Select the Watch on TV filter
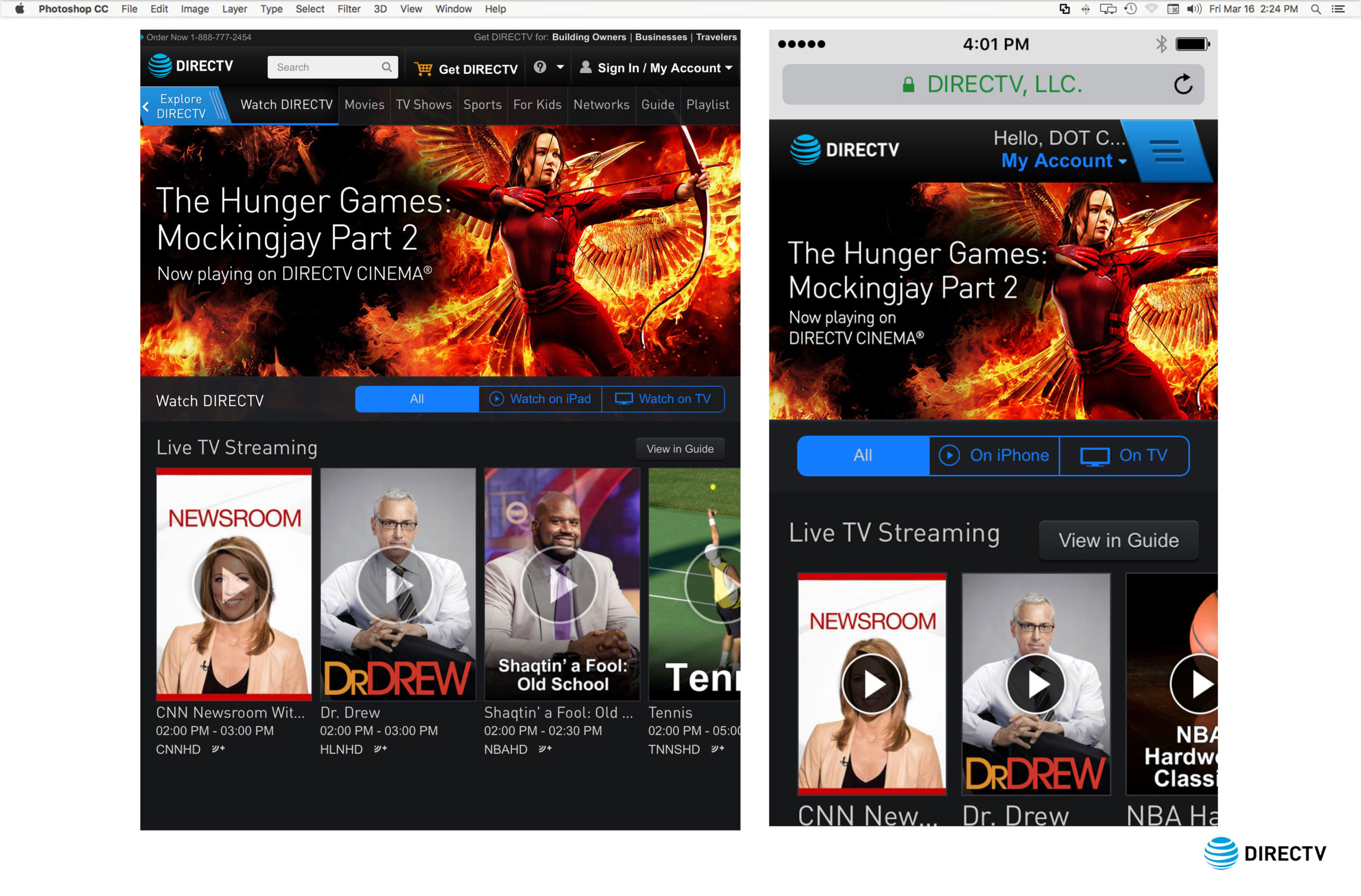 pos(663,399)
